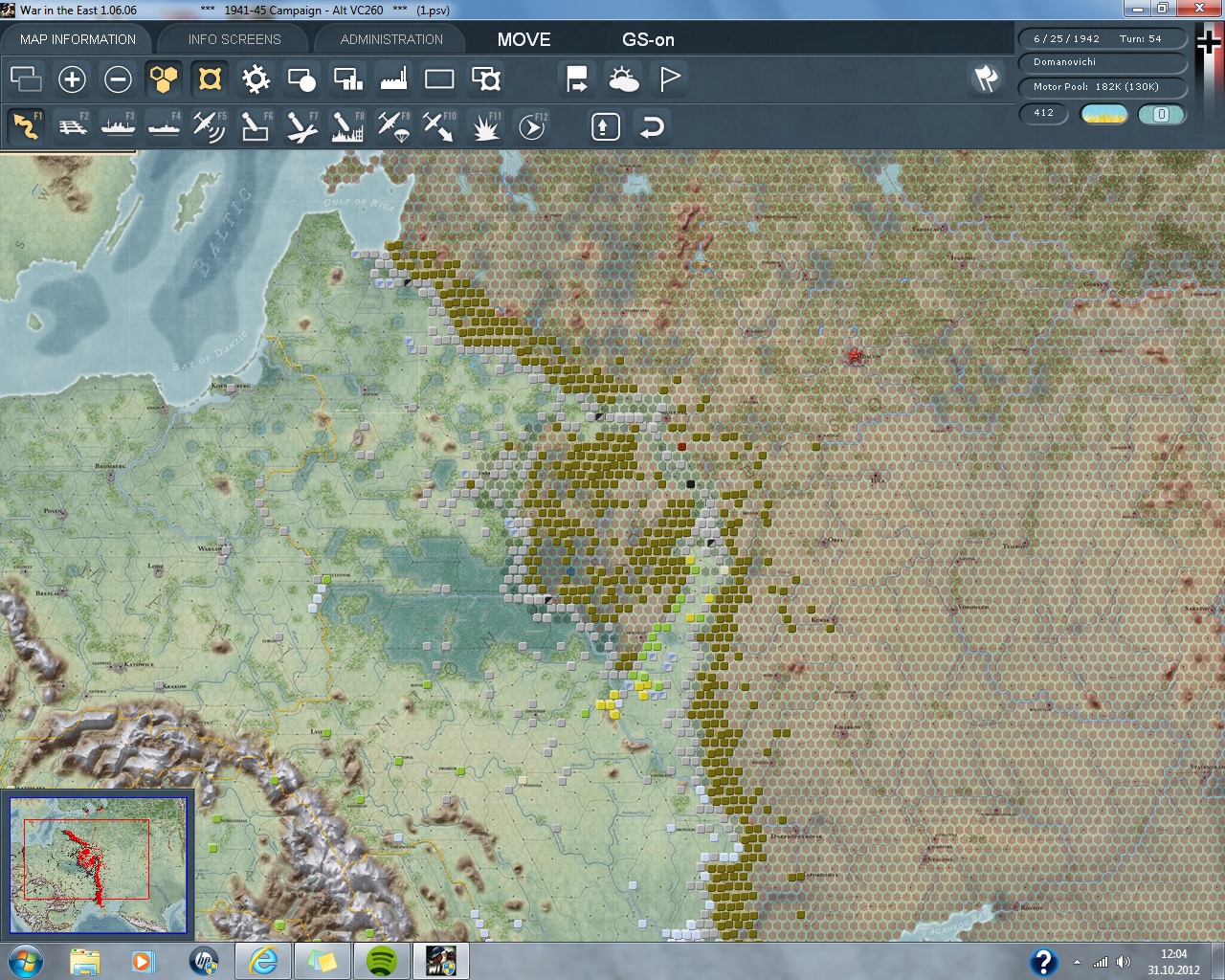Open Windows Media Player from taskbar

click(143, 961)
